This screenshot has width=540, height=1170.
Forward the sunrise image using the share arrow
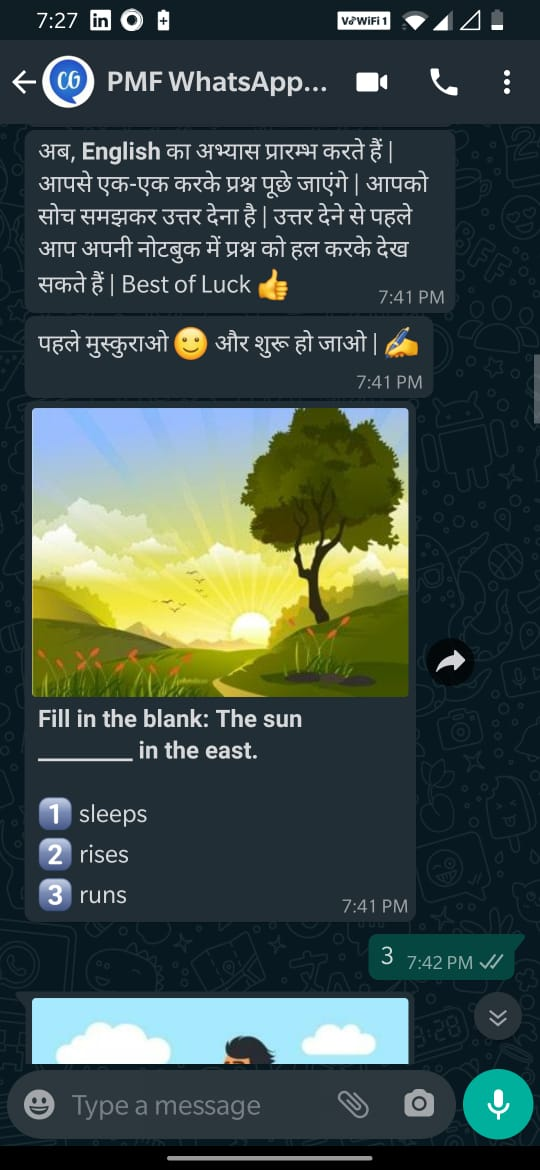pos(450,661)
